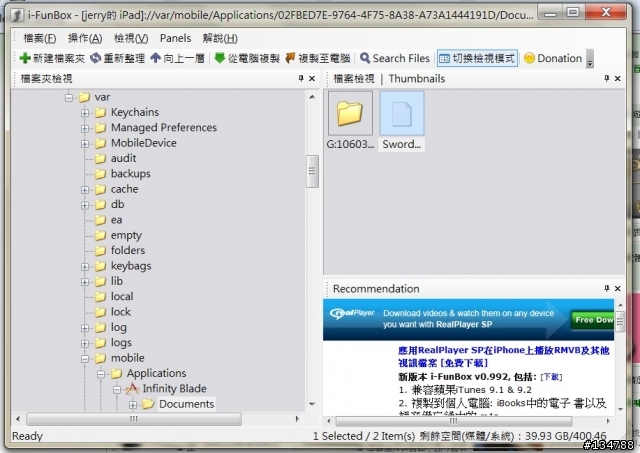Screen dimensions: 640x453
Task: Select the Documents folder in tree
Action: (x=187, y=404)
